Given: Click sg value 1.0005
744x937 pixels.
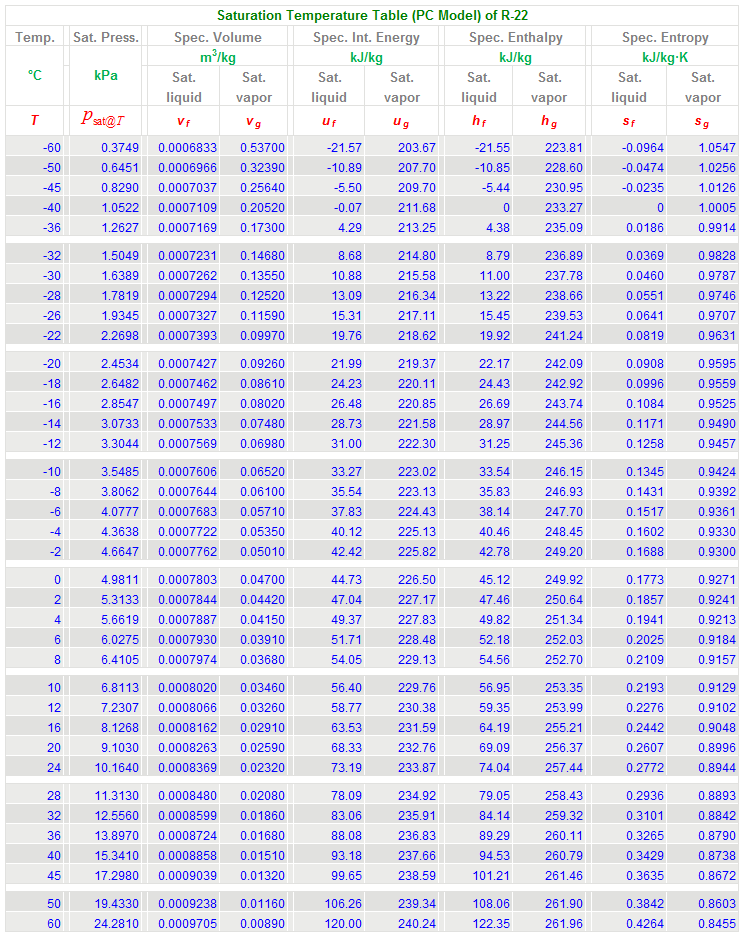Looking at the screenshot, I should [x=717, y=208].
